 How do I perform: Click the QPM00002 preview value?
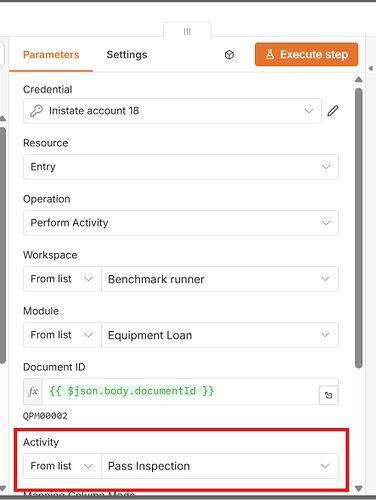[45, 416]
